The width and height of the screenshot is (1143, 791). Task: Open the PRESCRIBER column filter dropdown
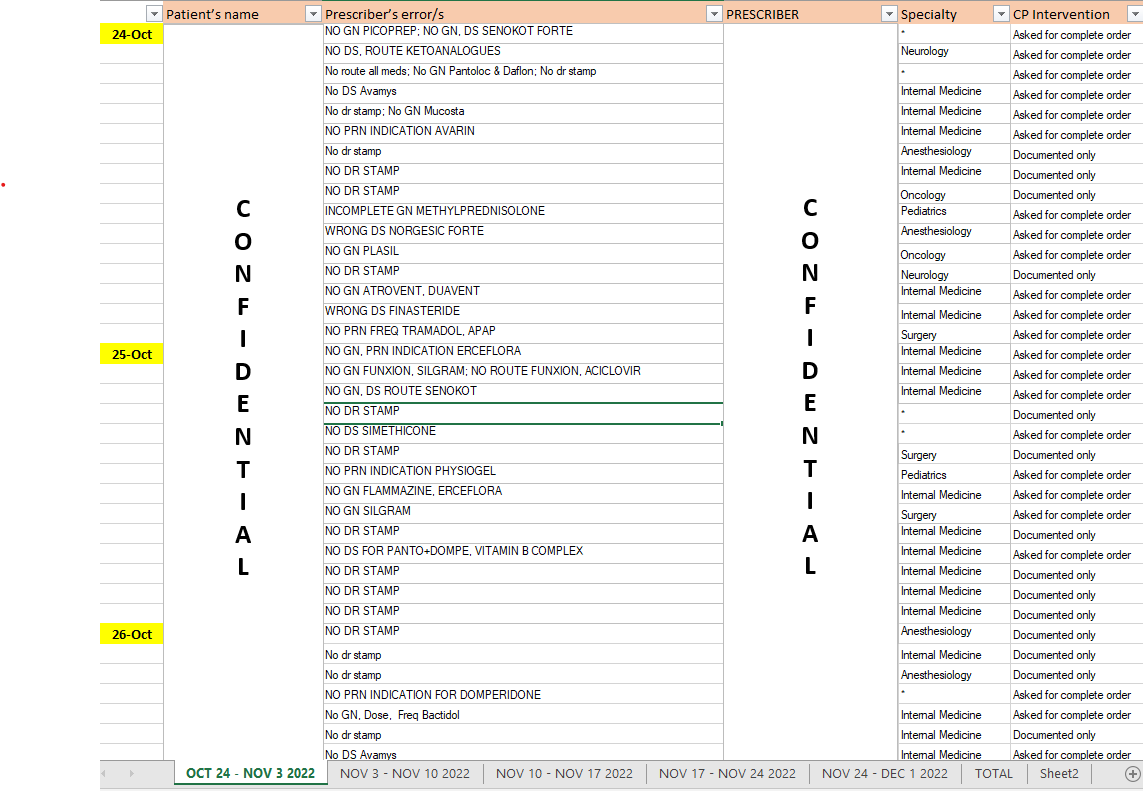(889, 14)
